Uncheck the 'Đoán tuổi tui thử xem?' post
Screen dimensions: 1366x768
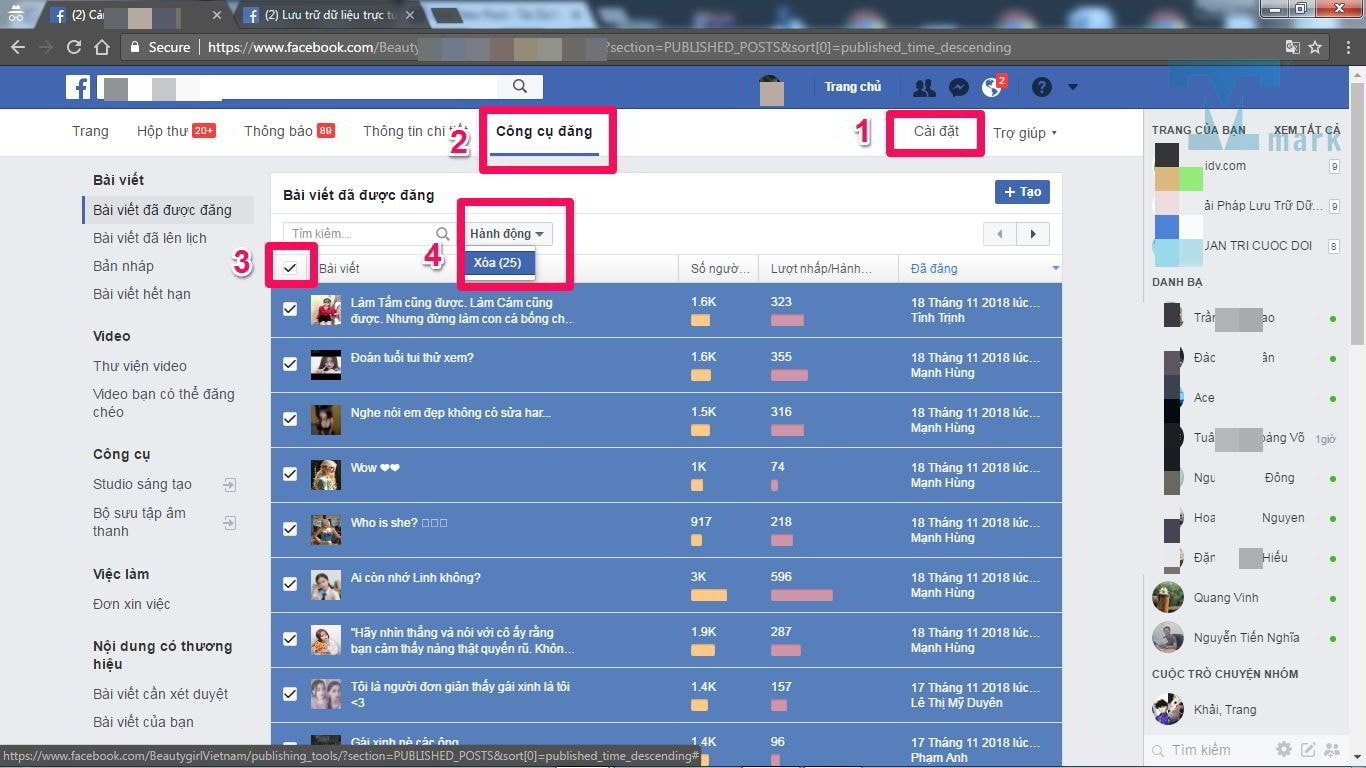(290, 364)
